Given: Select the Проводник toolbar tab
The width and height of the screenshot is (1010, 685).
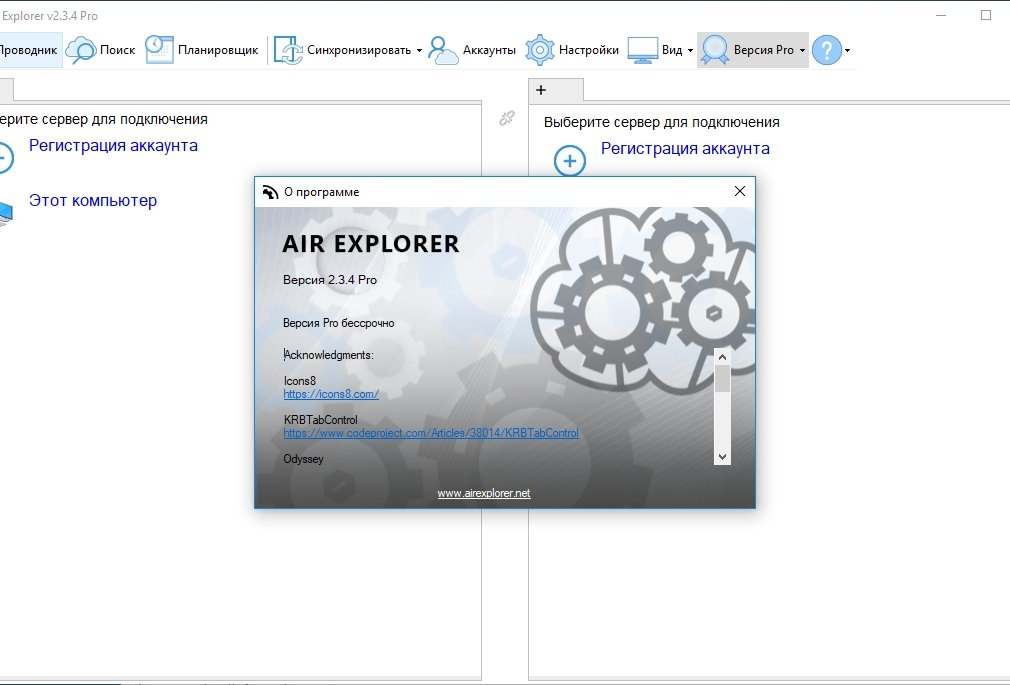Looking at the screenshot, I should [x=30, y=50].
